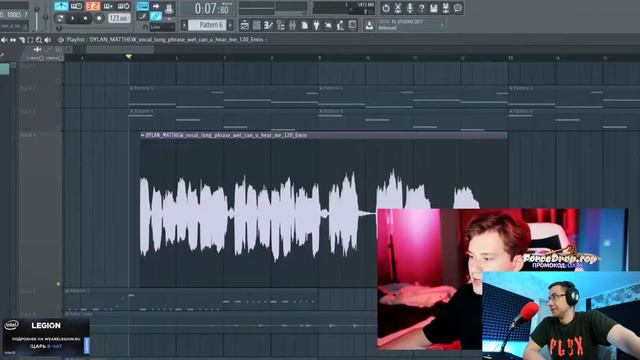Open the audio editor scissors icon
This screenshot has width=640, height=360.
(x=398, y=8)
